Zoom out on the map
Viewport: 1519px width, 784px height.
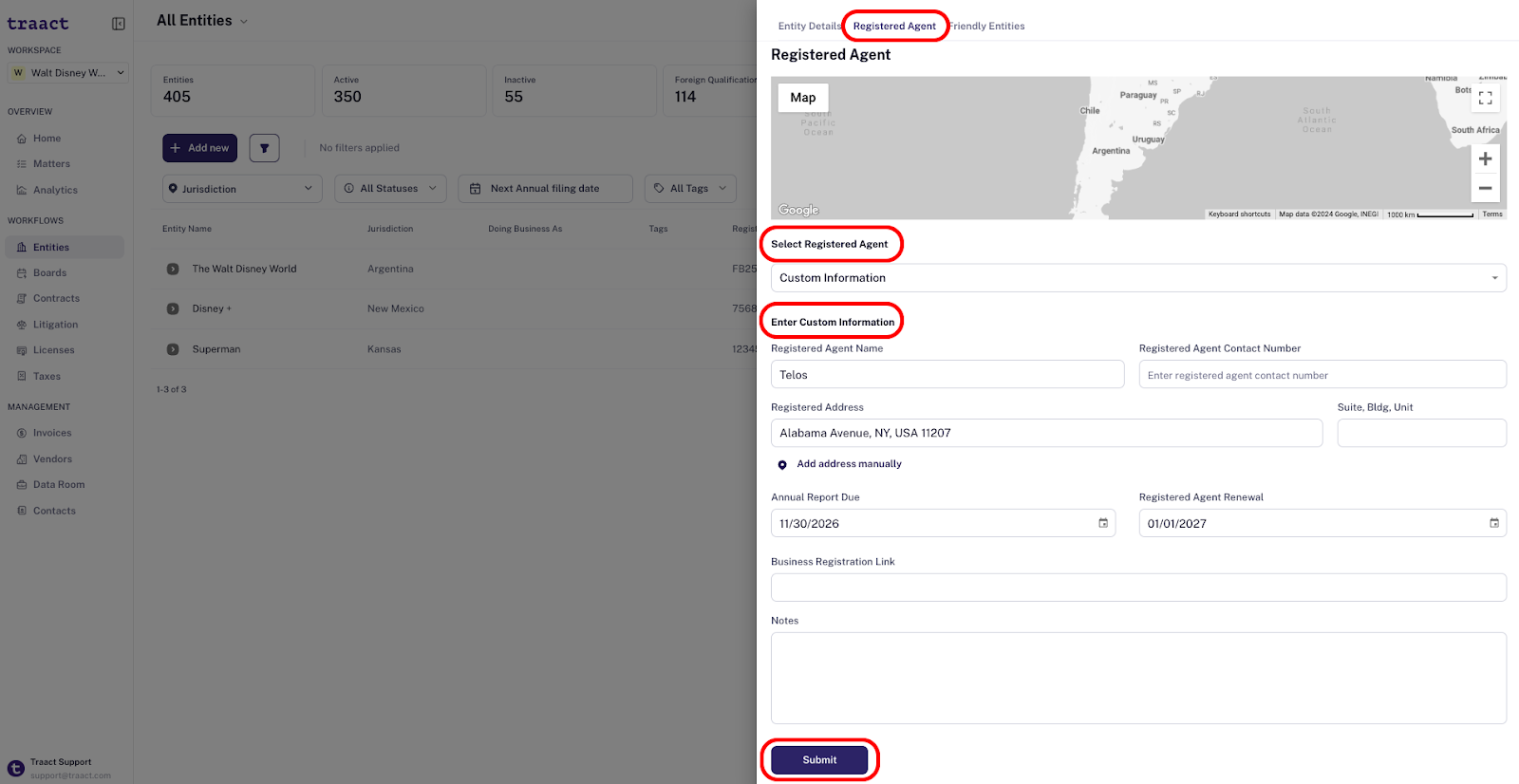[x=1486, y=188]
